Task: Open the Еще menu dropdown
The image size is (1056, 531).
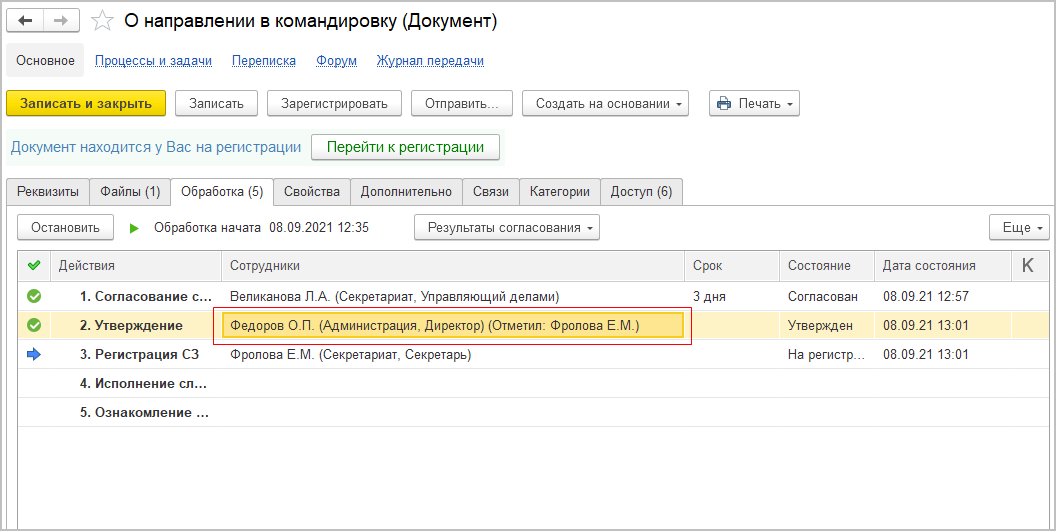Action: click(x=1019, y=227)
